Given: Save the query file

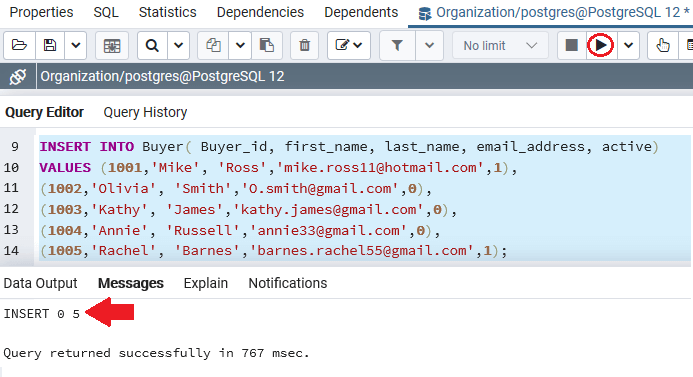Looking at the screenshot, I should [x=50, y=45].
